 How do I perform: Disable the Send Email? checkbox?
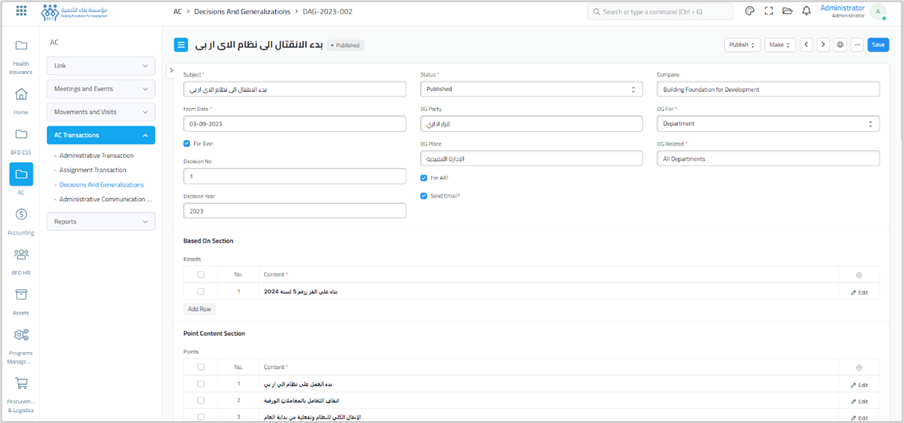coord(424,196)
